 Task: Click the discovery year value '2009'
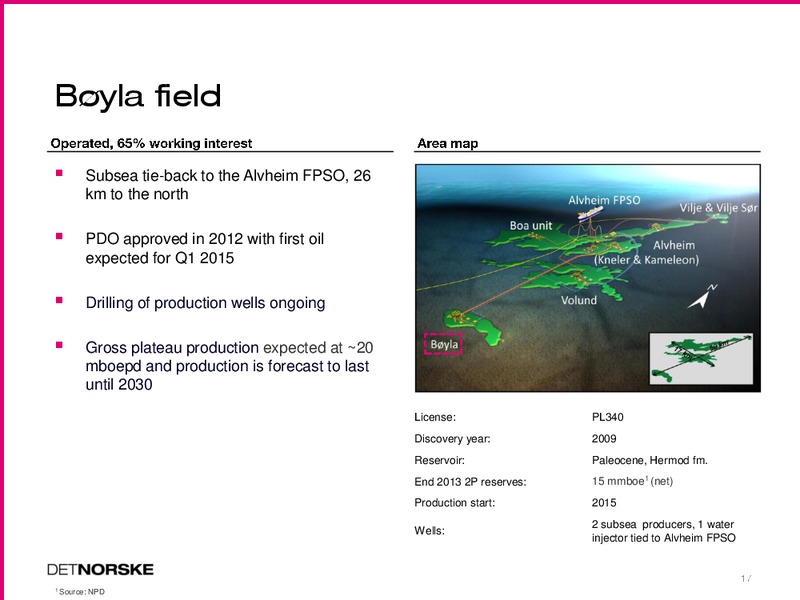[604, 439]
